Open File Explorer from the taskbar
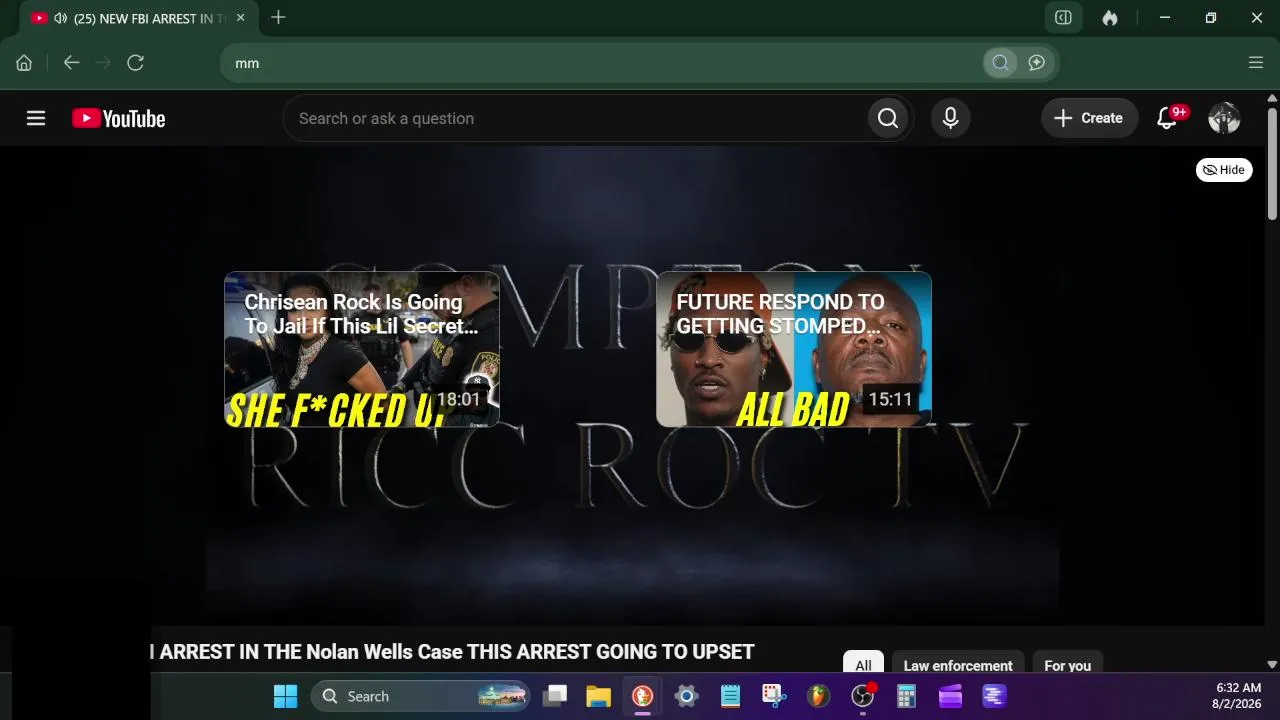The height and width of the screenshot is (720, 1280). pyautogui.click(x=598, y=696)
